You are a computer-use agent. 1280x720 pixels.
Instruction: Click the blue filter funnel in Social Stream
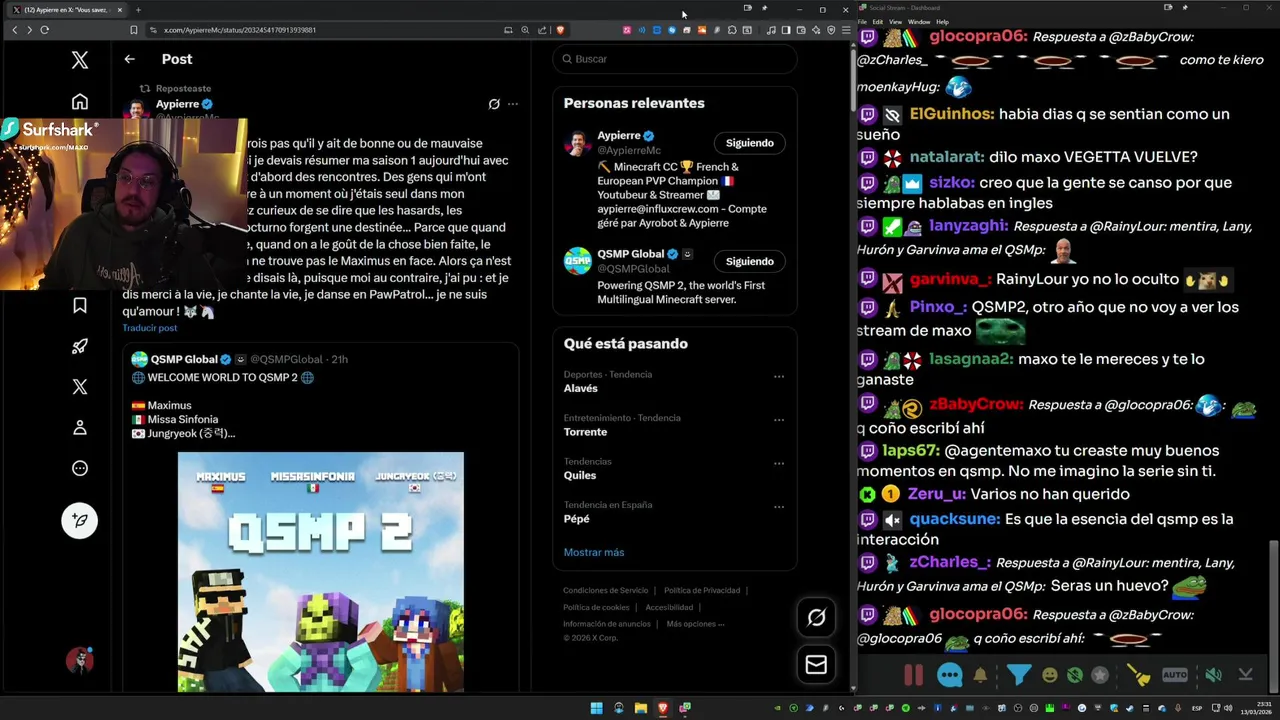[1018, 675]
